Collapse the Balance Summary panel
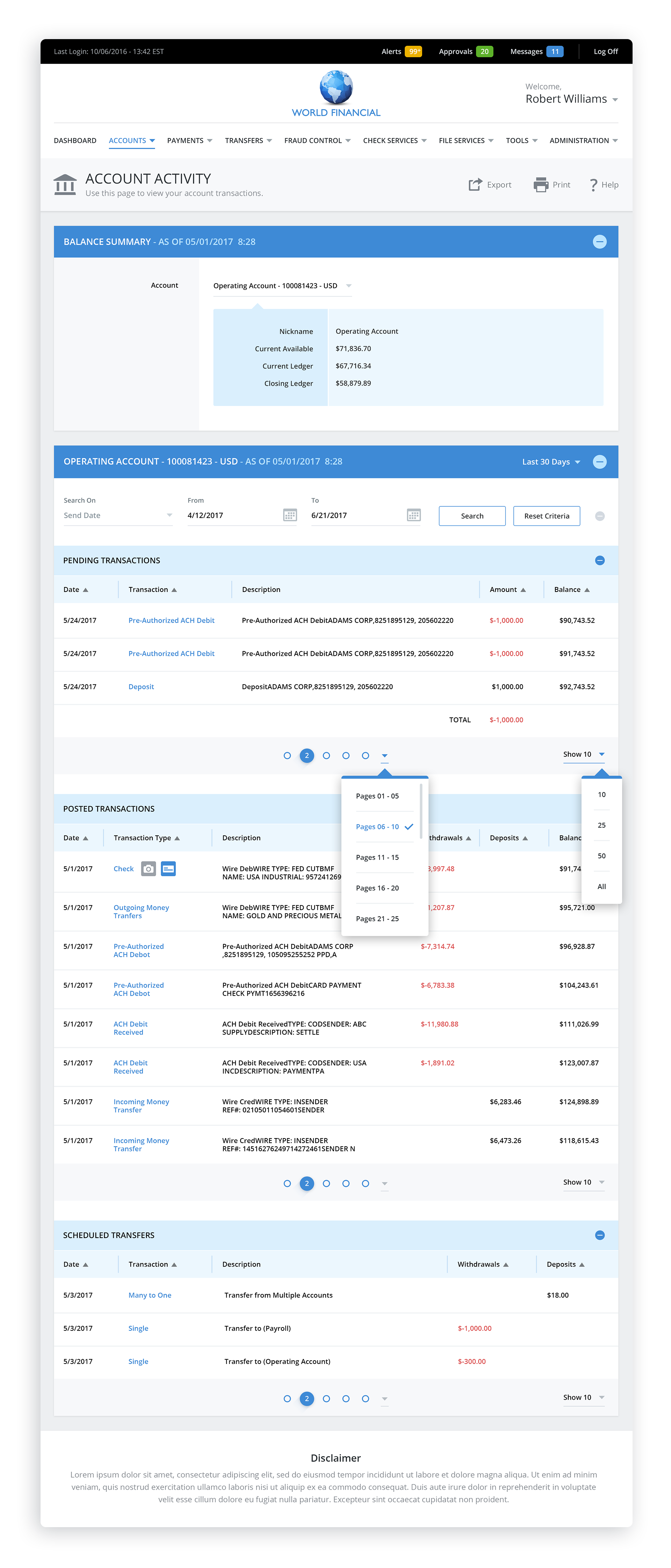The image size is (671, 1568). (599, 242)
